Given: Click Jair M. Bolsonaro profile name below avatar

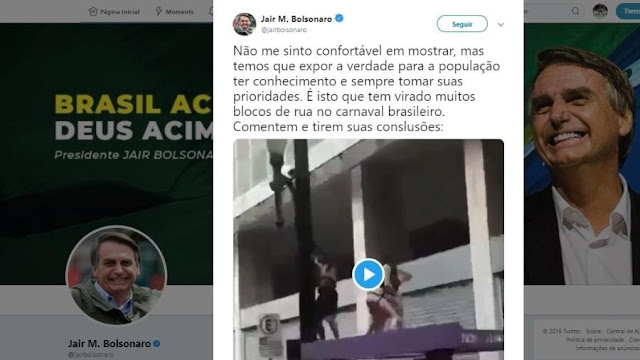Looking at the screenshot, I should pos(109,344).
